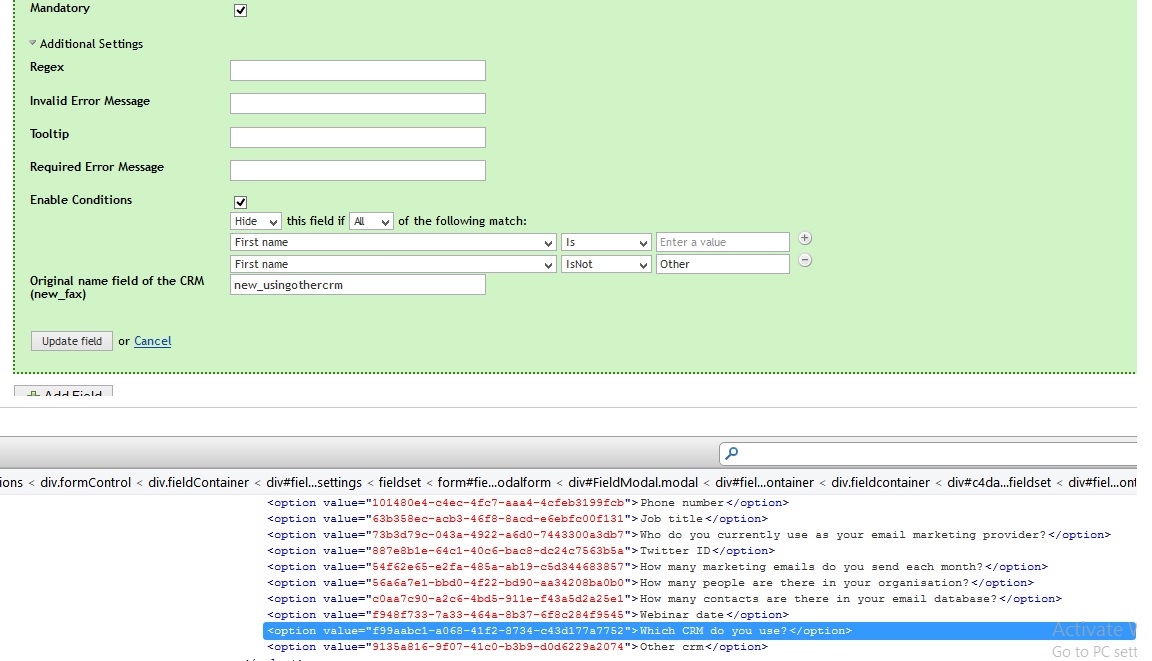Click the search magnifier icon in DevTools
This screenshot has height=661, width=1152.
732,453
